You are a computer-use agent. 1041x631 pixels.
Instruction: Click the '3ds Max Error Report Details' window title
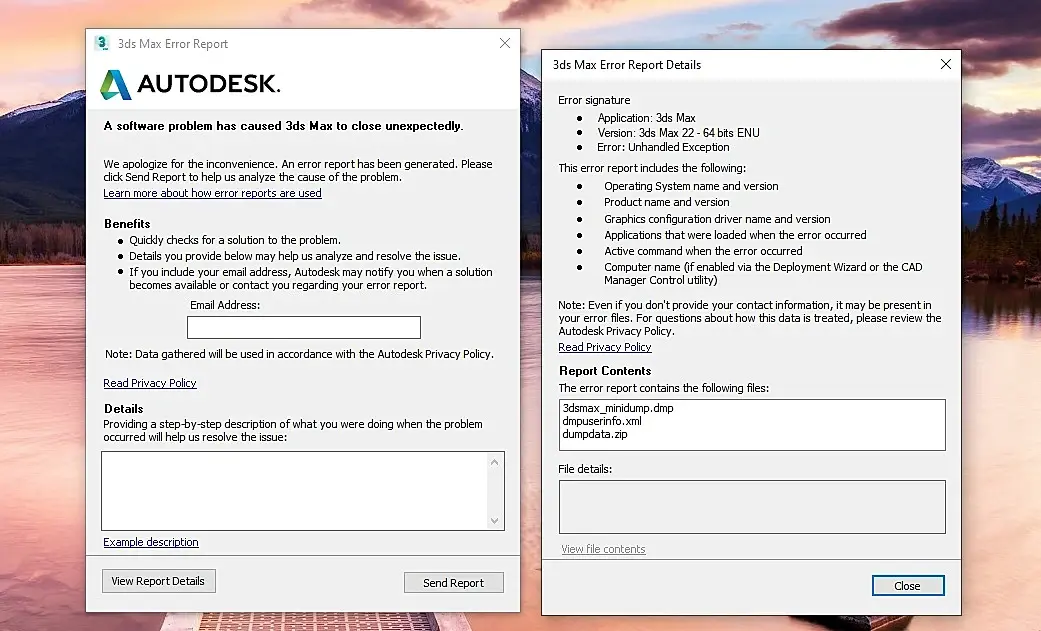pos(627,65)
